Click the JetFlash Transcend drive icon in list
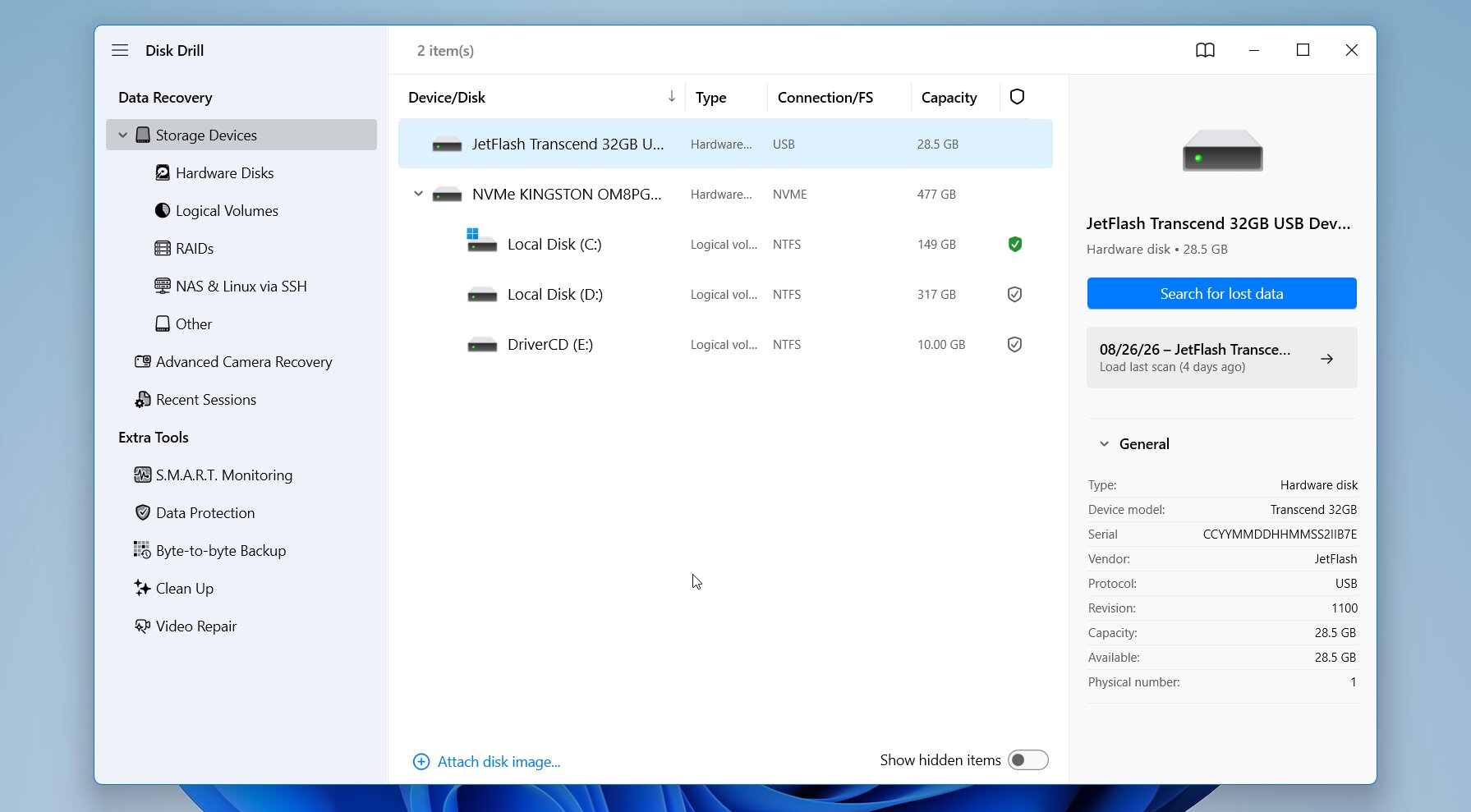 coord(447,145)
